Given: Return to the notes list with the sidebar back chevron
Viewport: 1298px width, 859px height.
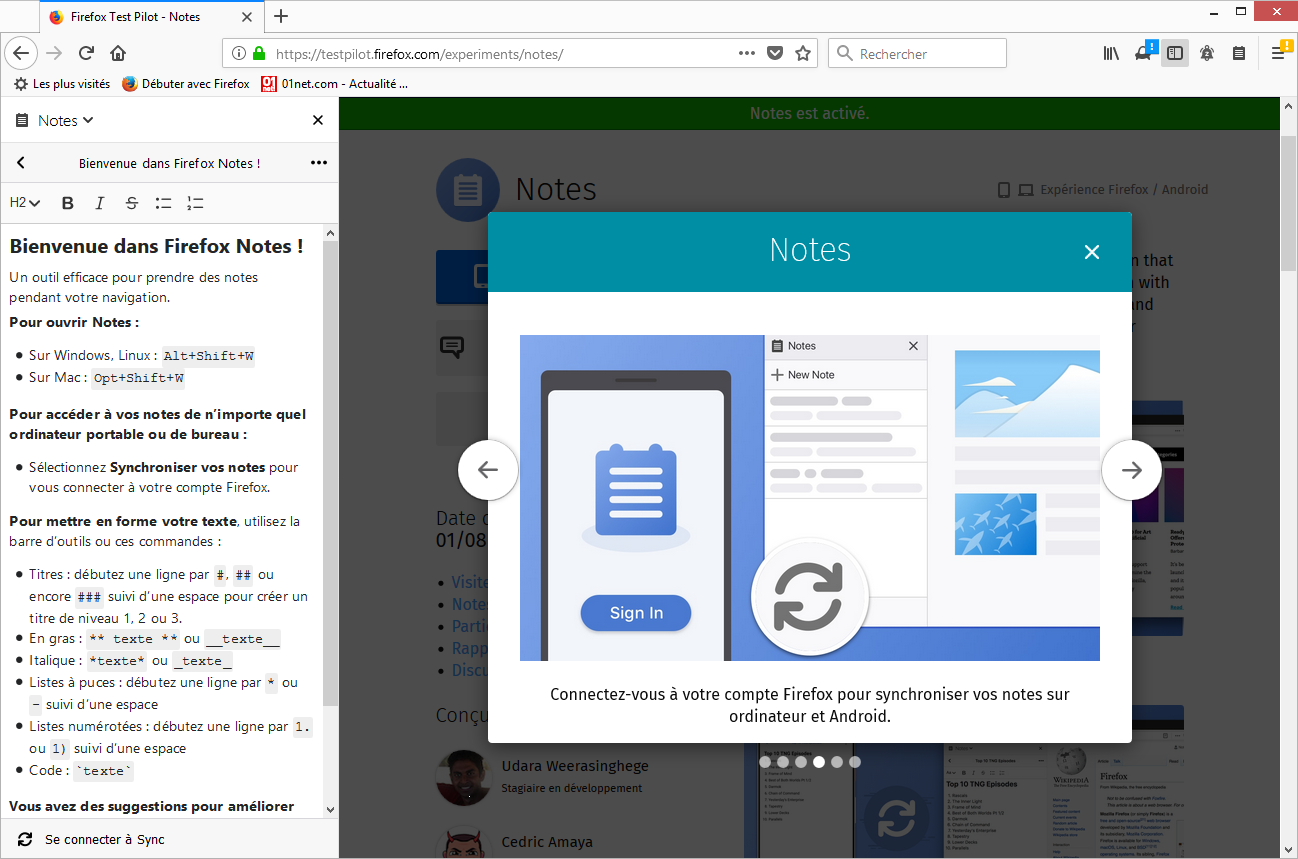Looking at the screenshot, I should pos(21,163).
